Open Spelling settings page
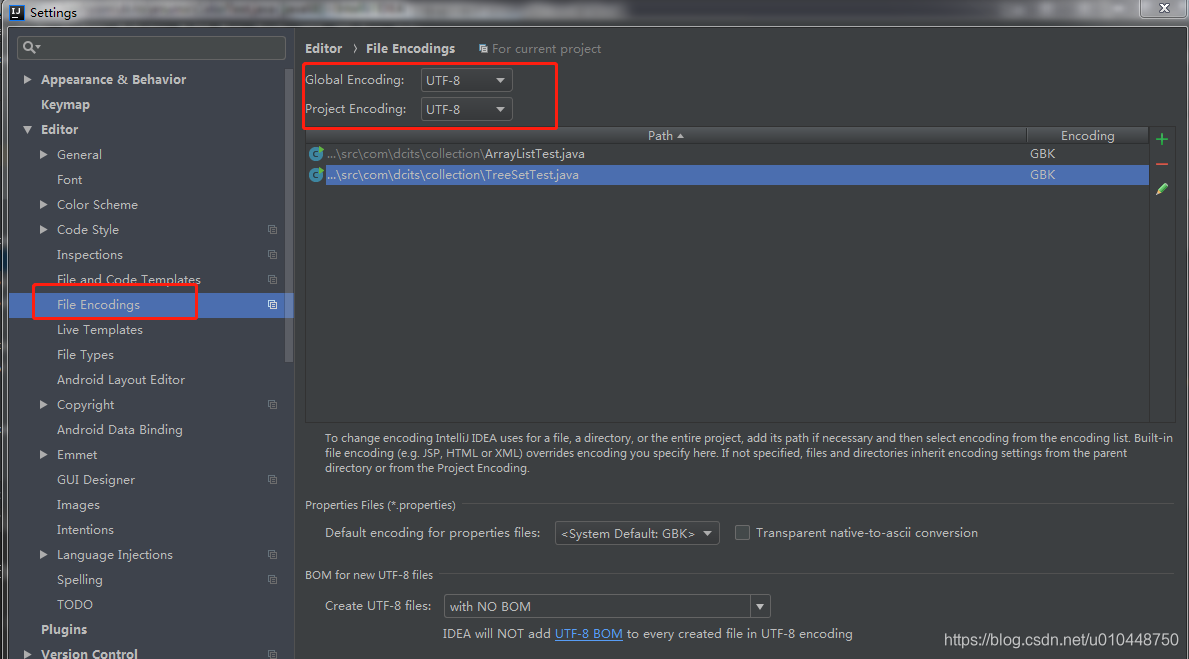The width and height of the screenshot is (1189, 659). (x=80, y=580)
